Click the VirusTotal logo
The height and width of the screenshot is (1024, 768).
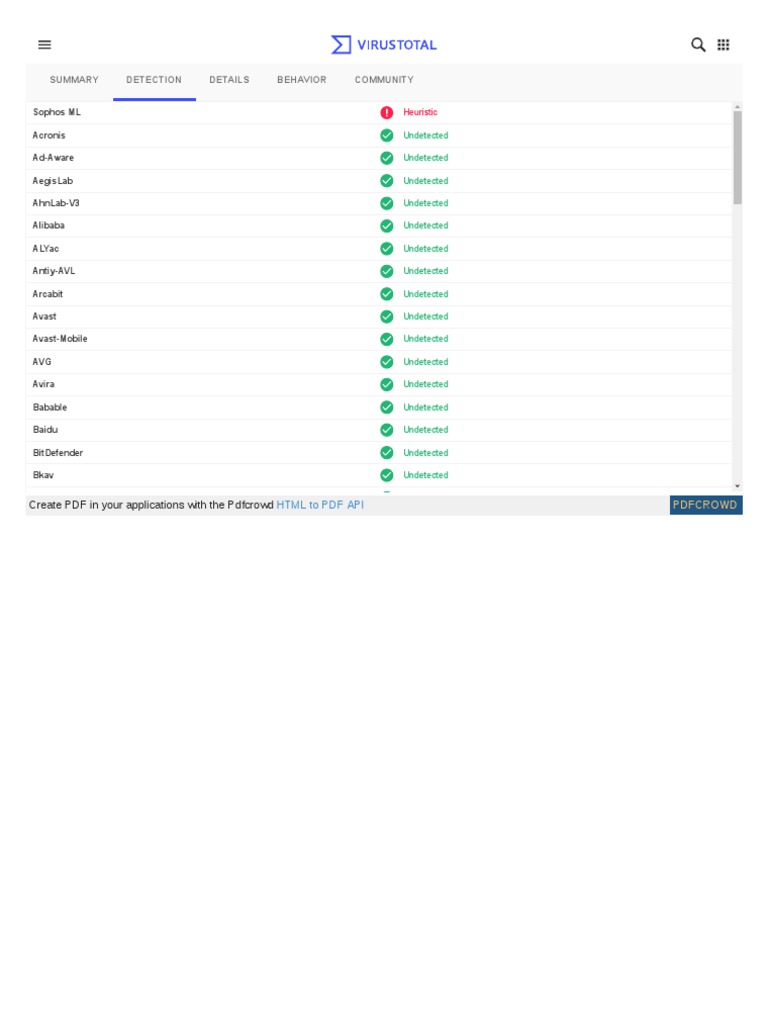coord(384,45)
